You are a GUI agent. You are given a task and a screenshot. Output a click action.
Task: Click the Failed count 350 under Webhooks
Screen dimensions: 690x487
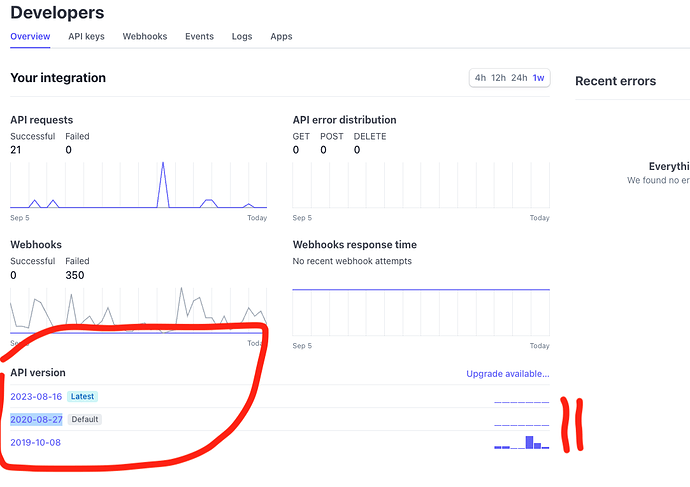[x=75, y=275]
